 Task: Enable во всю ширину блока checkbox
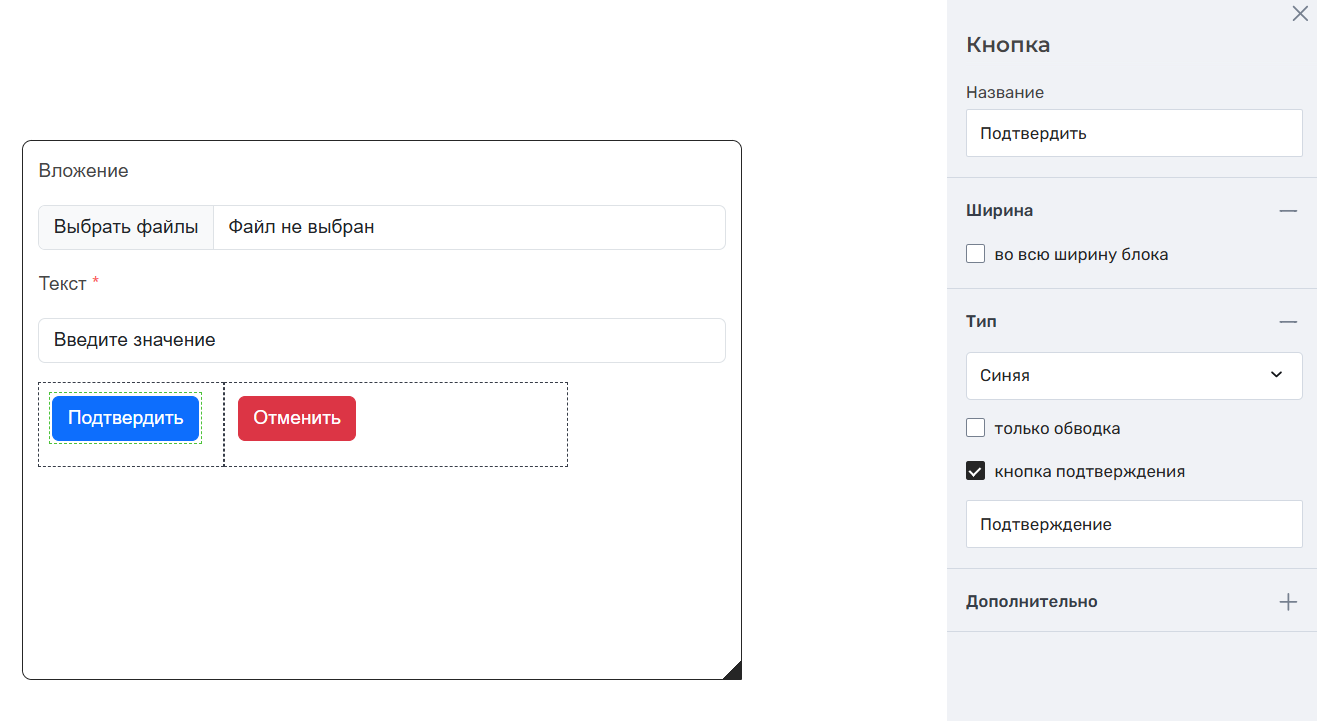click(x=976, y=254)
